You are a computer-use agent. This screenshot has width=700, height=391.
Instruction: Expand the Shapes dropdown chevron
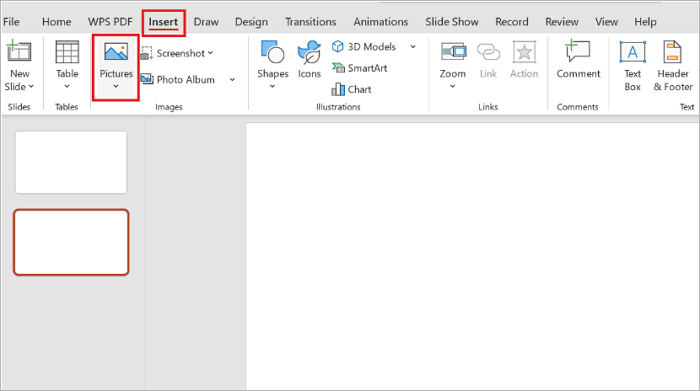(272, 86)
